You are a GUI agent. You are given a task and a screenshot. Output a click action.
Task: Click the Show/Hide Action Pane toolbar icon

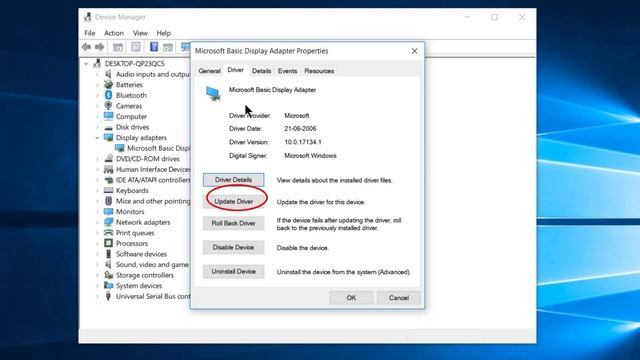pos(168,47)
